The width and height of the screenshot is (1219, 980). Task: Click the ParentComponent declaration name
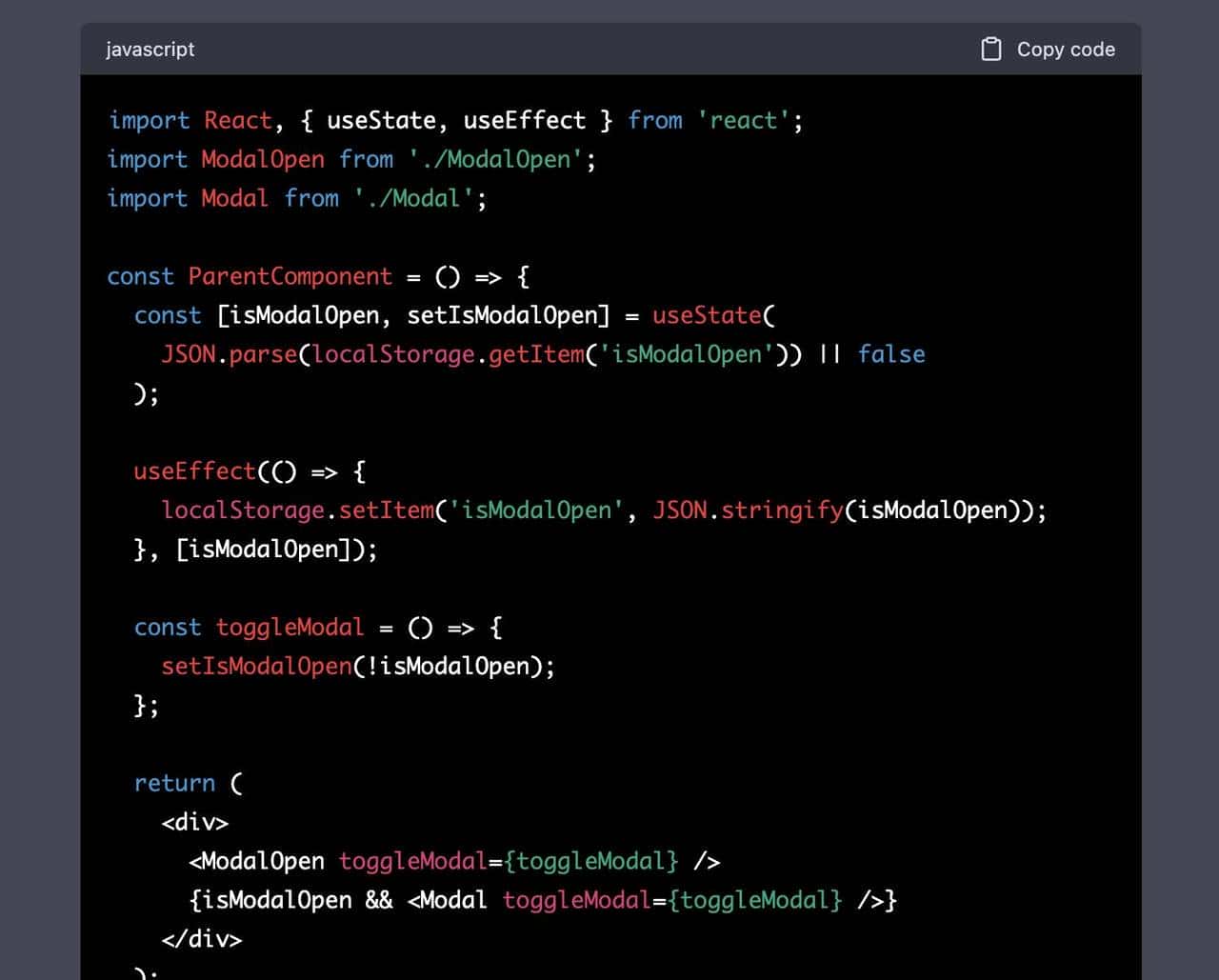[290, 277]
